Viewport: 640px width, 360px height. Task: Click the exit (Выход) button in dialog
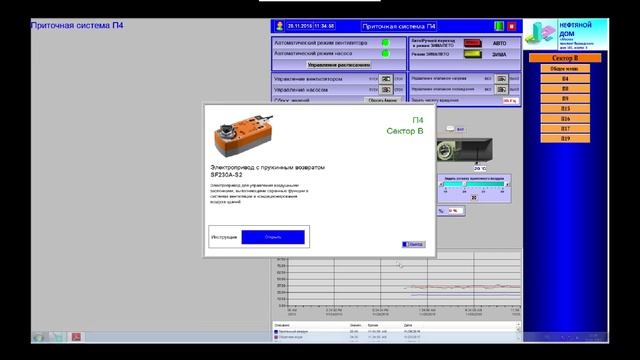click(413, 244)
